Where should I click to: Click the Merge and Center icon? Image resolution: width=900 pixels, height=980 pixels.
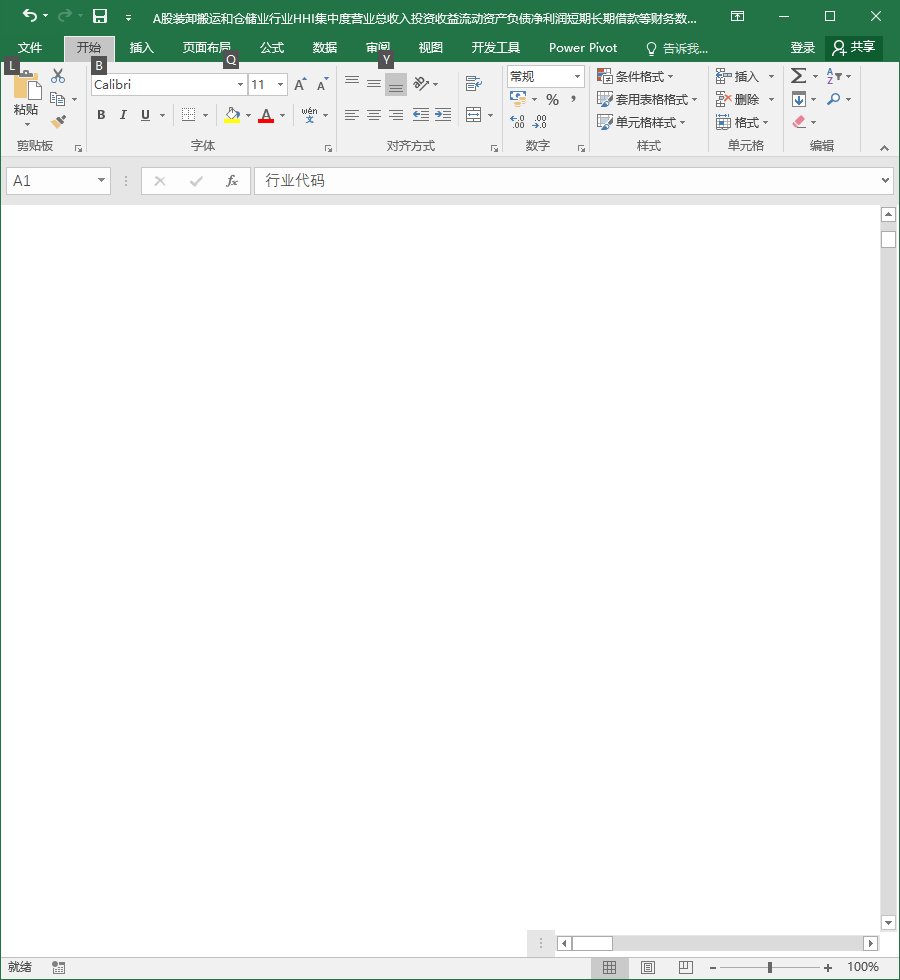point(474,115)
